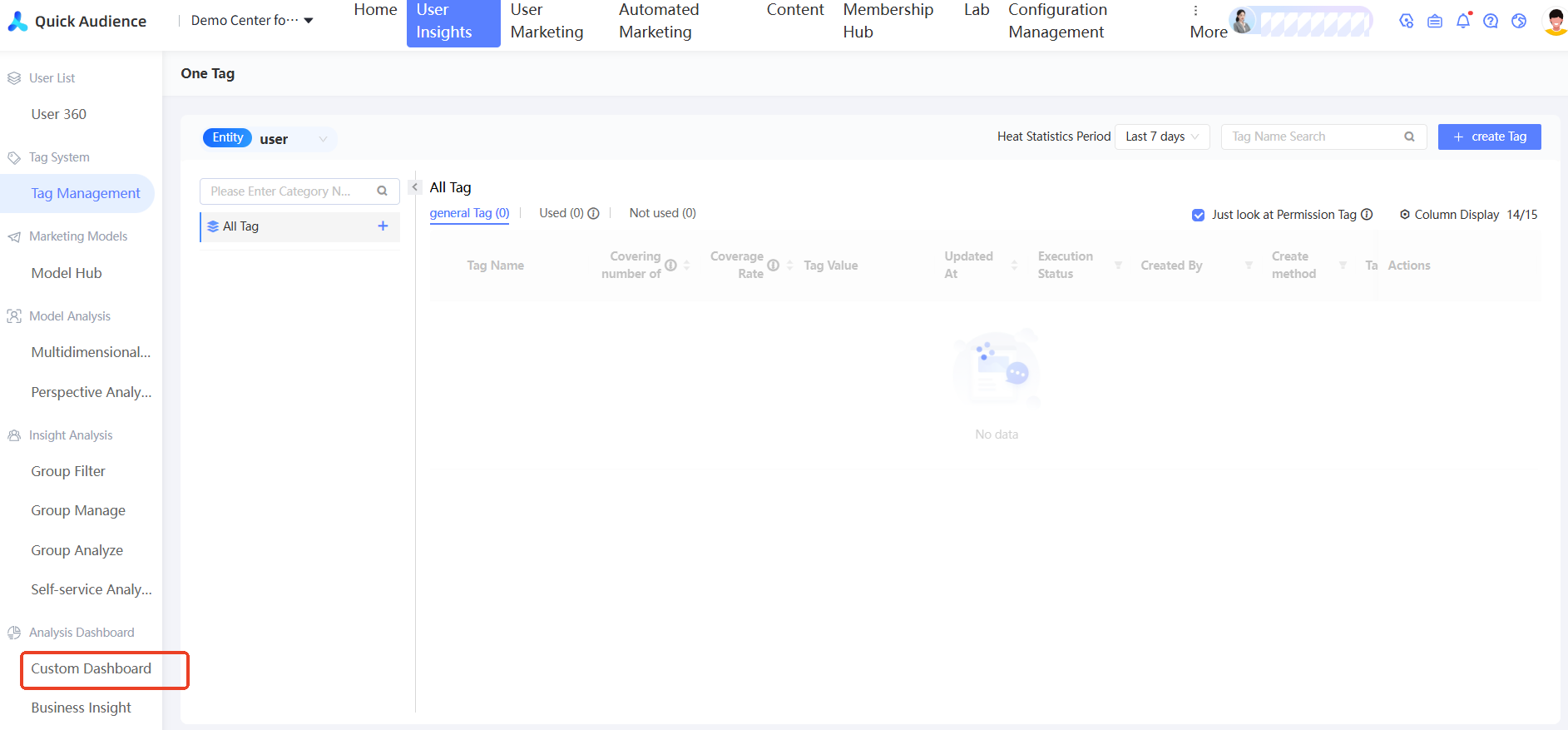Collapse the category panel with left arrow
The width and height of the screenshot is (1568, 730).
tap(414, 187)
